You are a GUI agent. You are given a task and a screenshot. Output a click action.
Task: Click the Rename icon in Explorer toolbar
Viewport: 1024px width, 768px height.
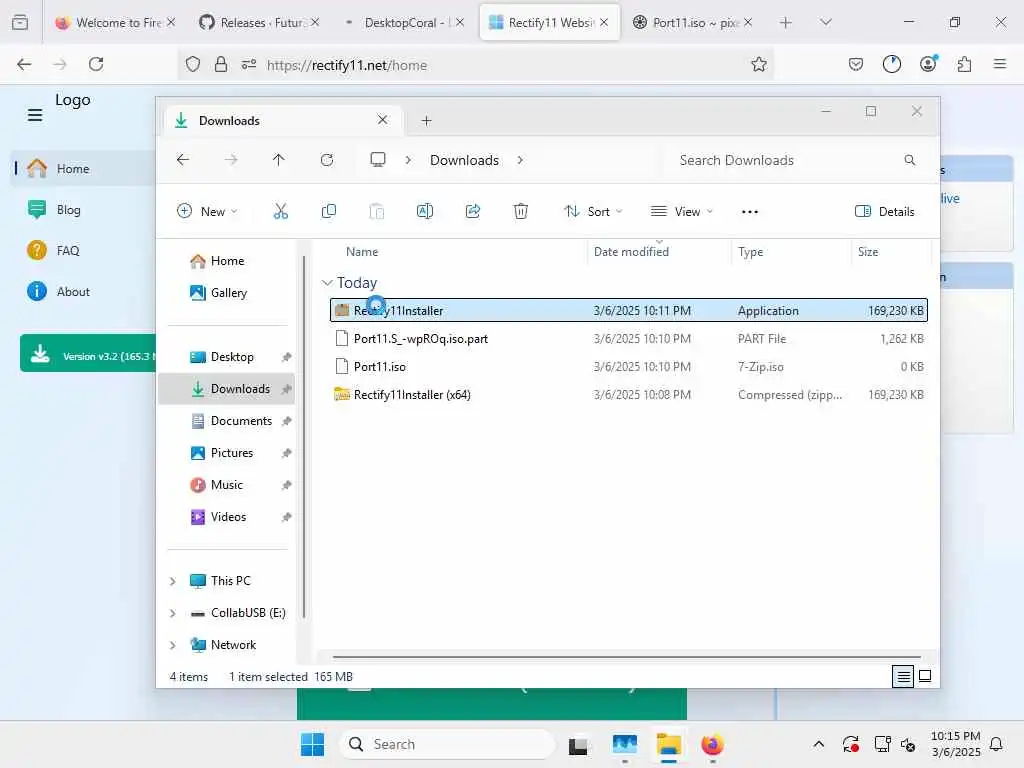[424, 211]
